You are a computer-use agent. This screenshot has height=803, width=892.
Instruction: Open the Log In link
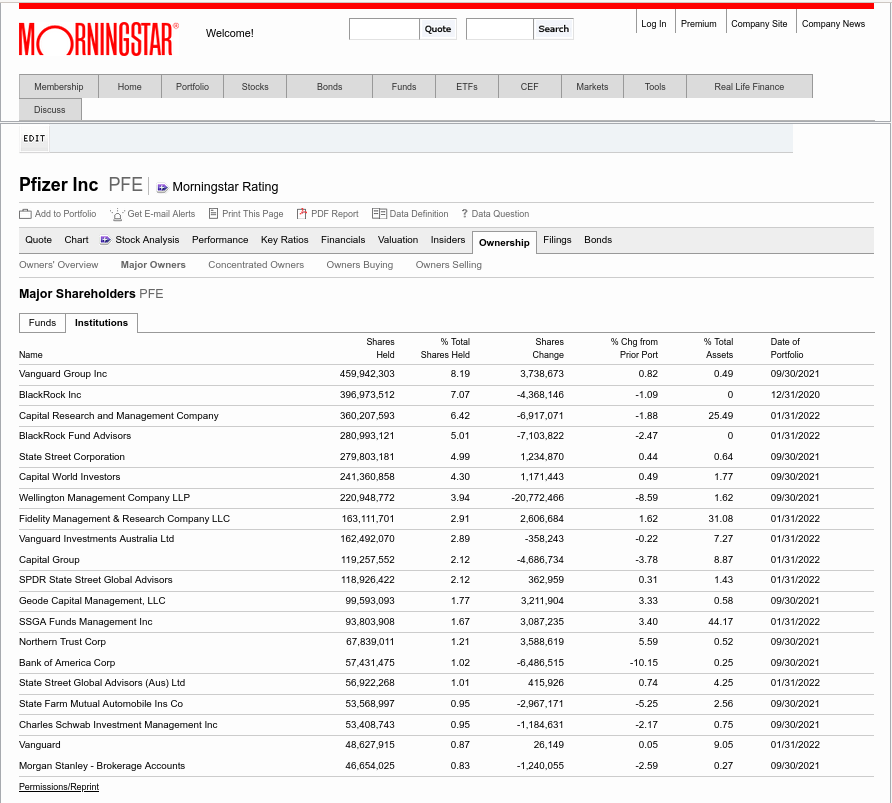(654, 24)
